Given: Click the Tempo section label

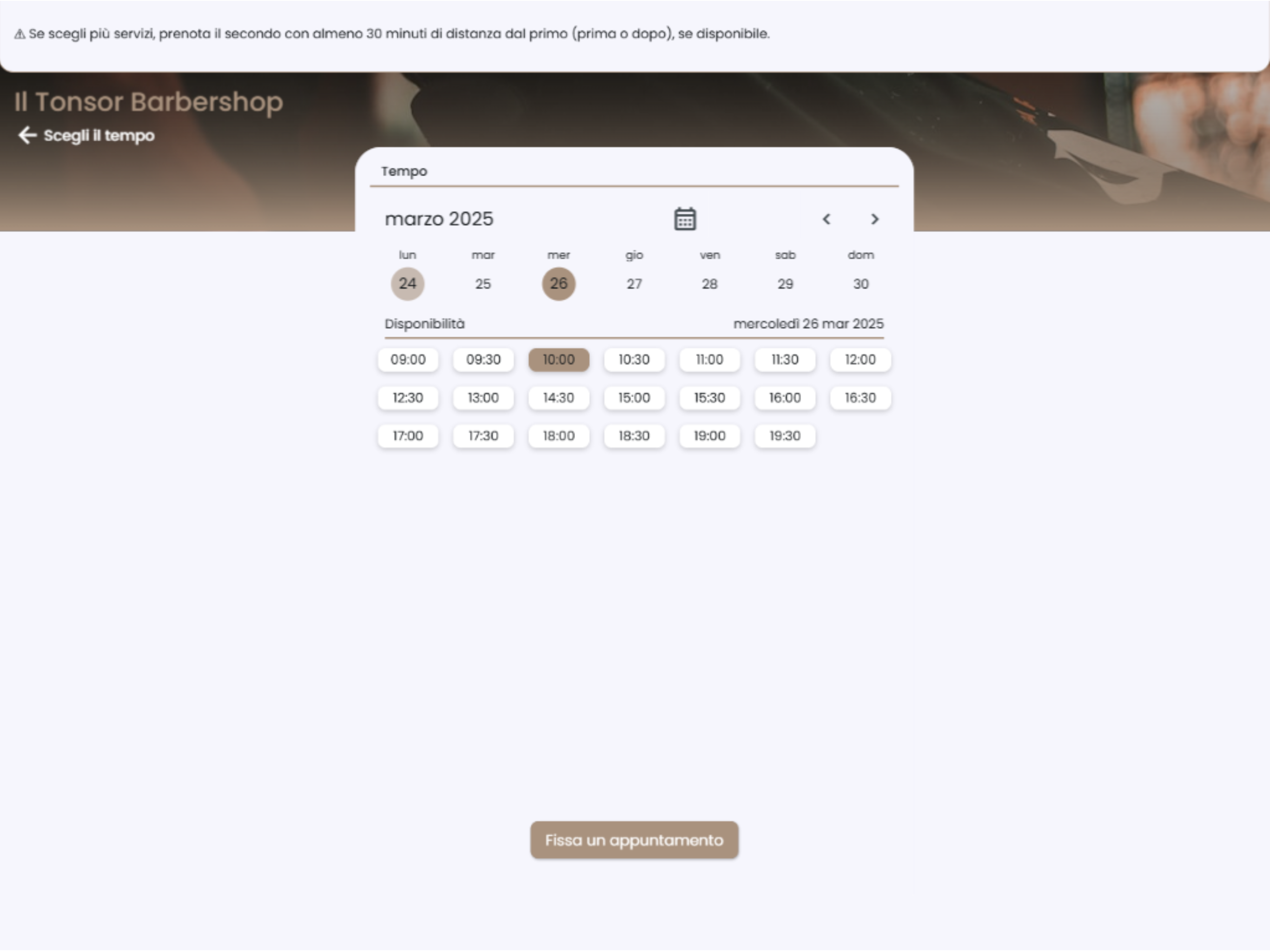Looking at the screenshot, I should (404, 171).
